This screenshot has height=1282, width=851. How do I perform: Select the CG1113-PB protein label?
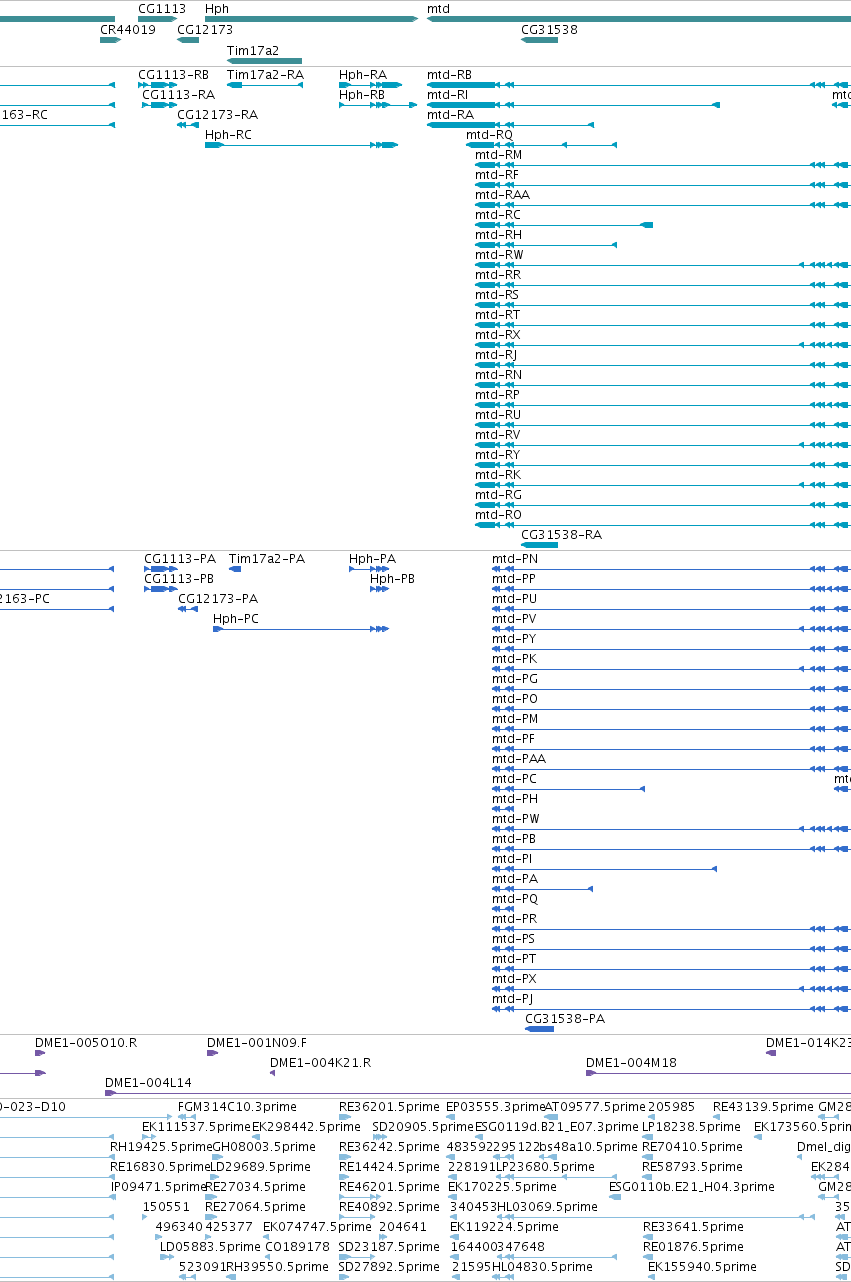[x=179, y=579]
